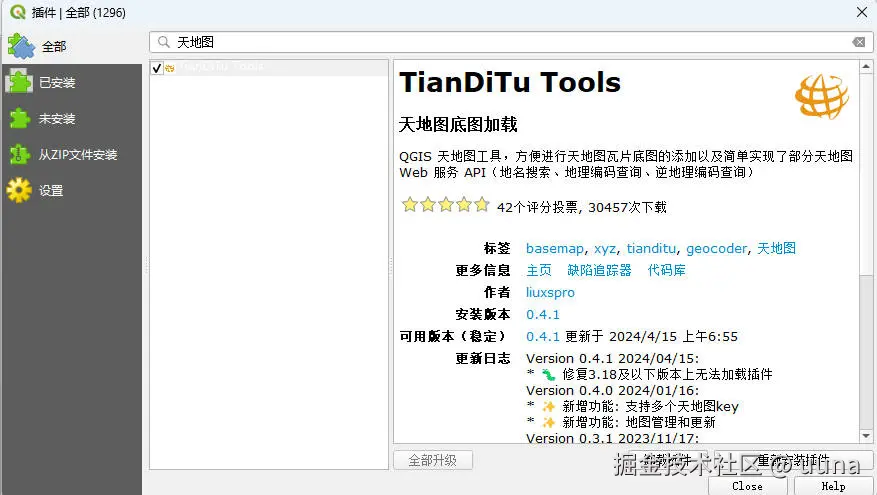Viewport: 877px width, 495px height.
Task: Open the 代码库 repository link
Action: click(667, 270)
